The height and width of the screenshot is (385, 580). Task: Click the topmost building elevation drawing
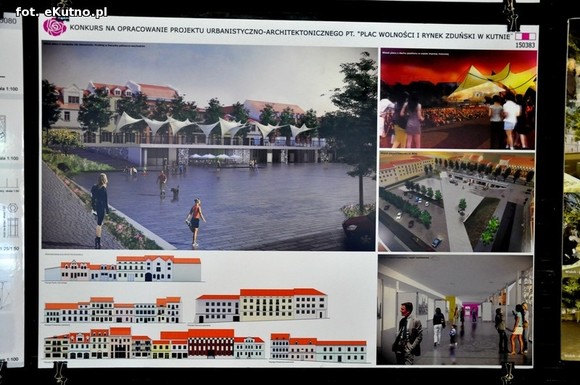pos(123,269)
